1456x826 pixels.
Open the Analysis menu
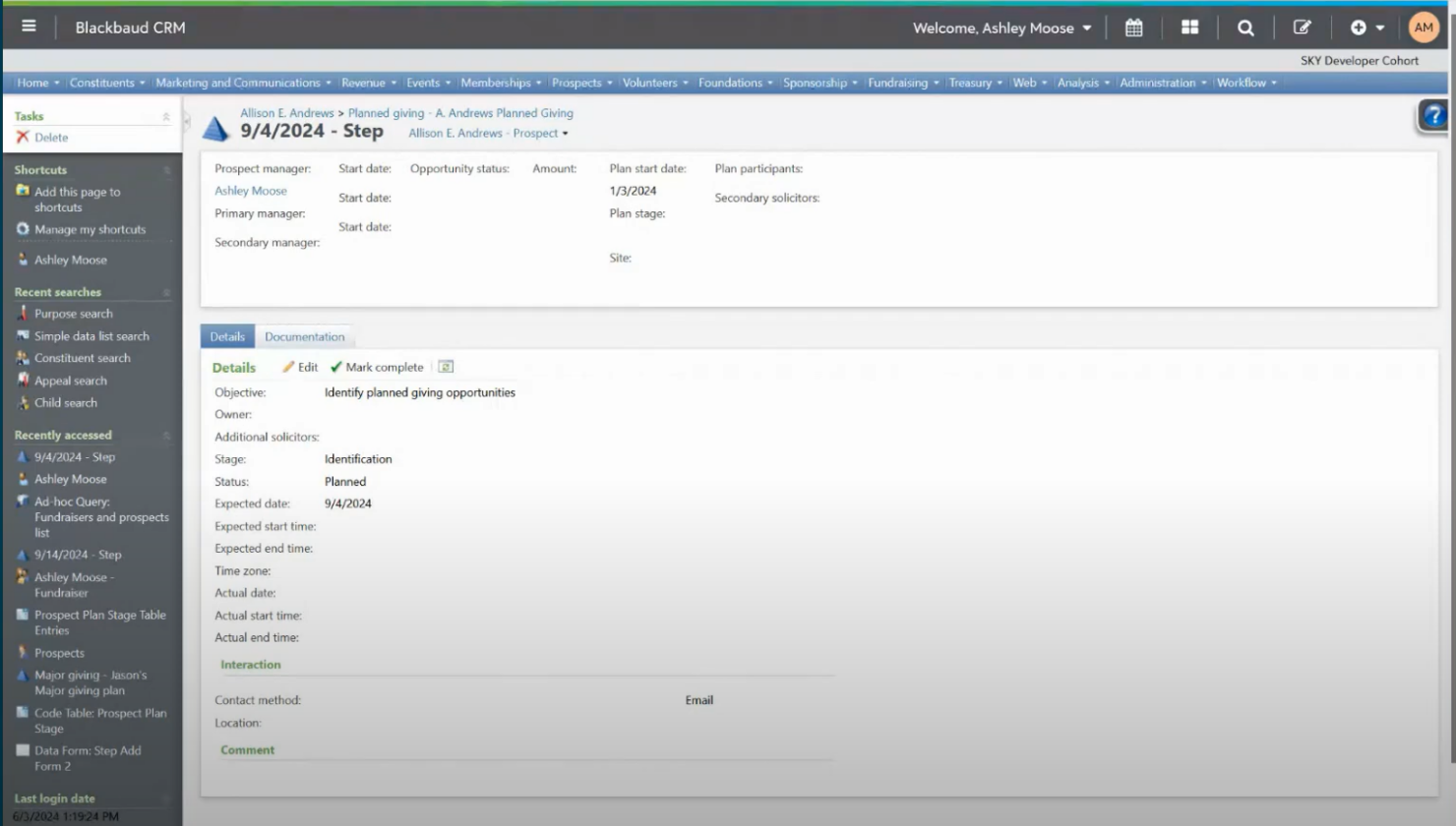click(1083, 83)
